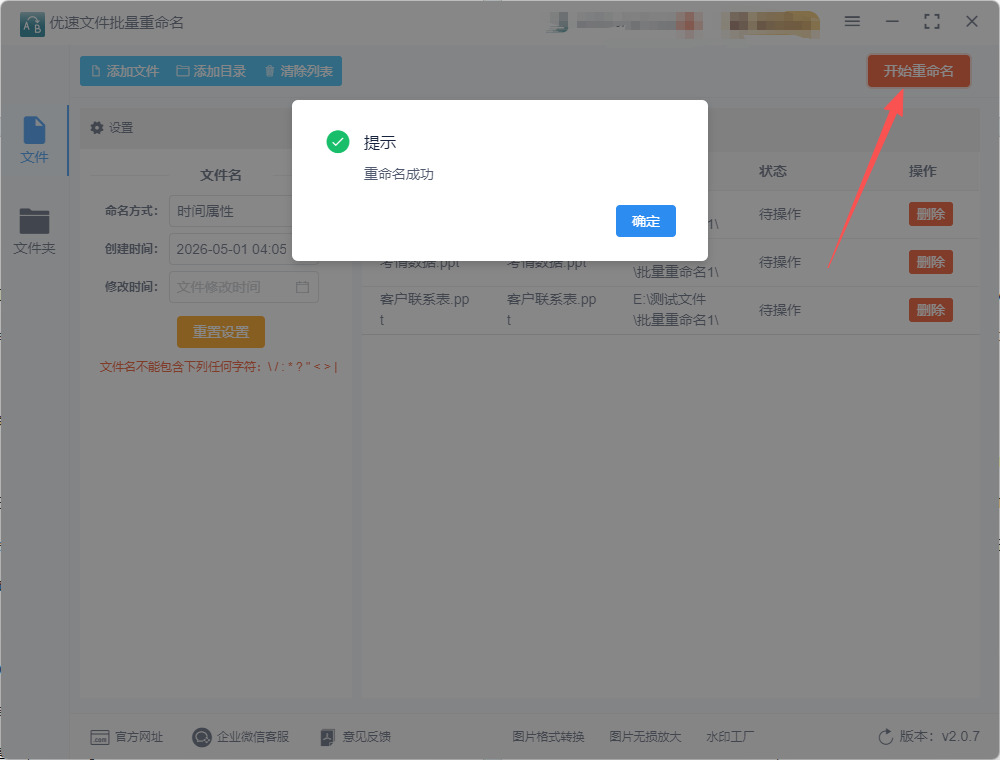The width and height of the screenshot is (1000, 760).
Task: Close the application window
Action: point(971,21)
